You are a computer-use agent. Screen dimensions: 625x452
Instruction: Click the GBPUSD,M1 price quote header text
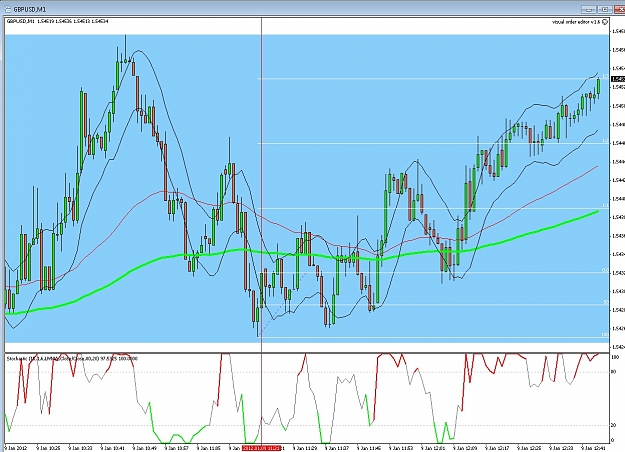coord(57,21)
